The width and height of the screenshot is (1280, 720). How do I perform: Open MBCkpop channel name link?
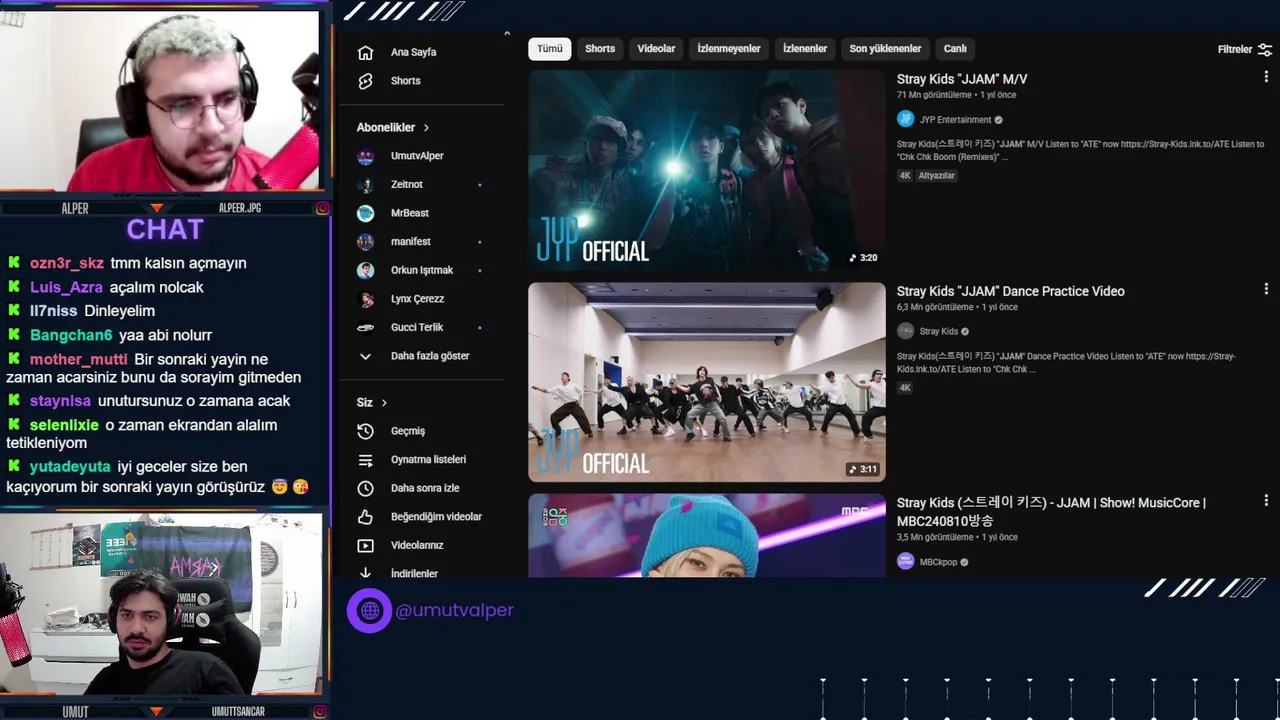click(x=939, y=563)
